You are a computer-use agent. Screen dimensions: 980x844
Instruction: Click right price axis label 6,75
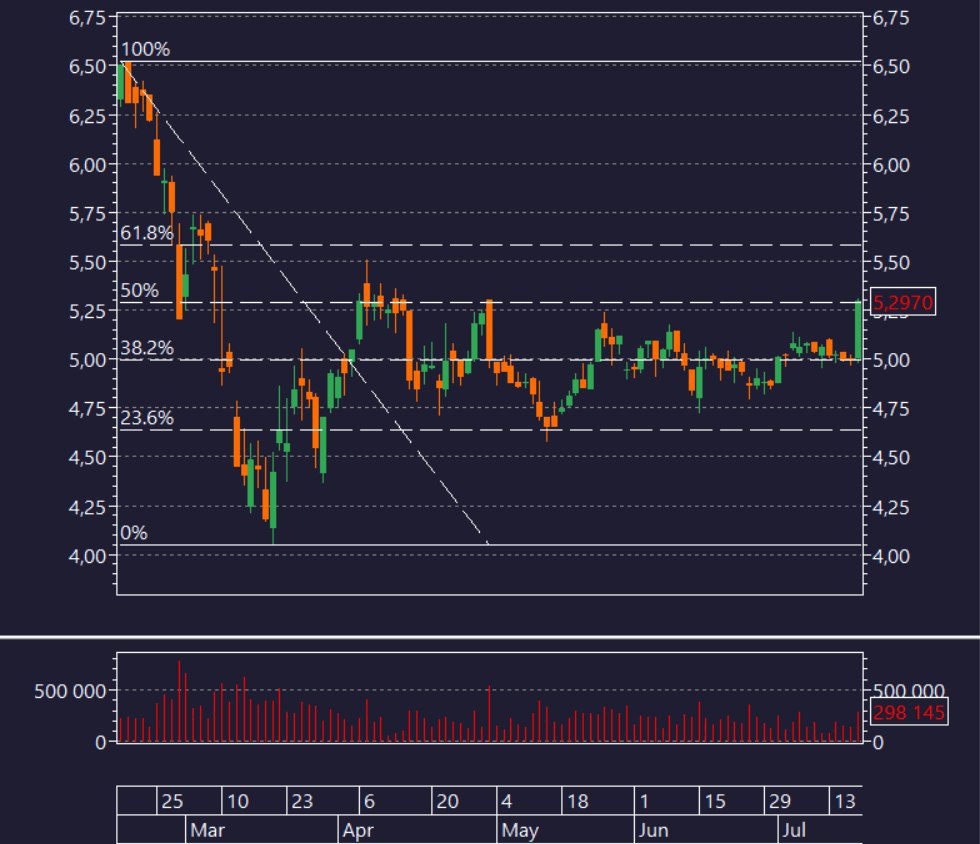coord(891,18)
